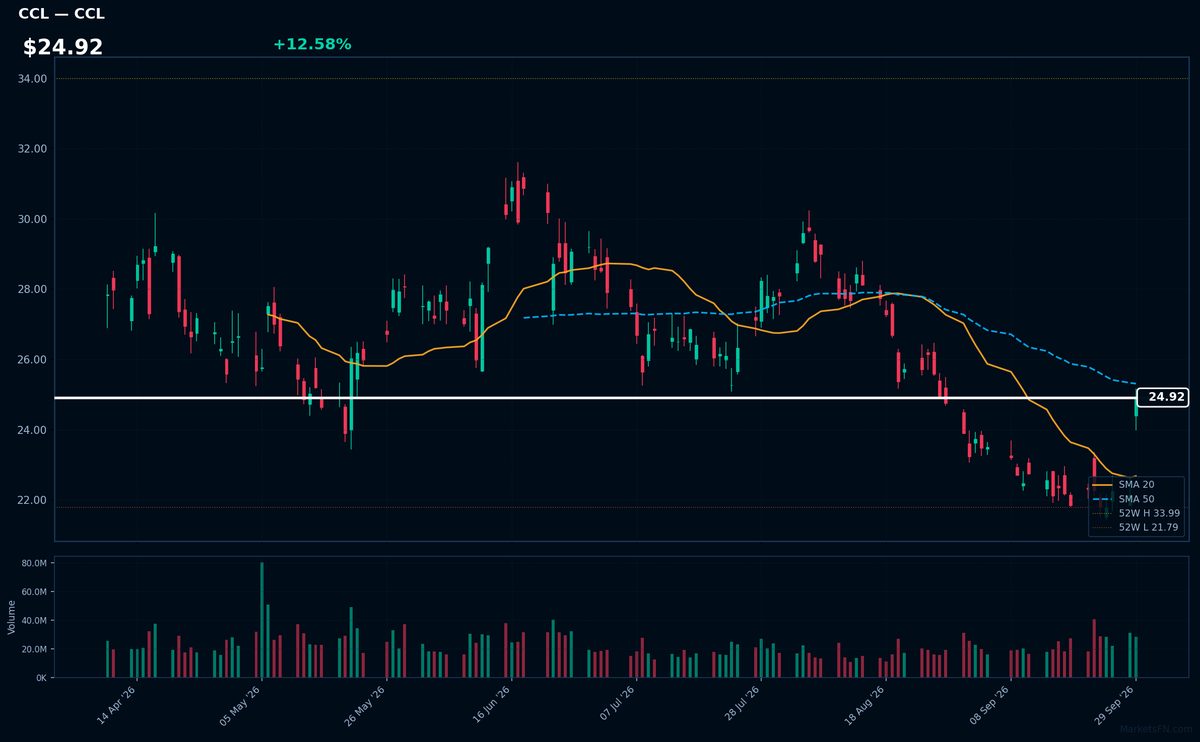1200x742 pixels.
Task: Click the $24.92 current price header
Action: click(x=63, y=47)
